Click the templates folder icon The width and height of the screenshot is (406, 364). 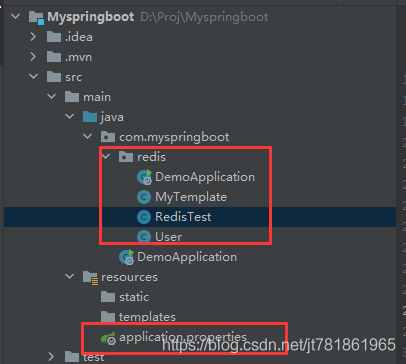(108, 317)
